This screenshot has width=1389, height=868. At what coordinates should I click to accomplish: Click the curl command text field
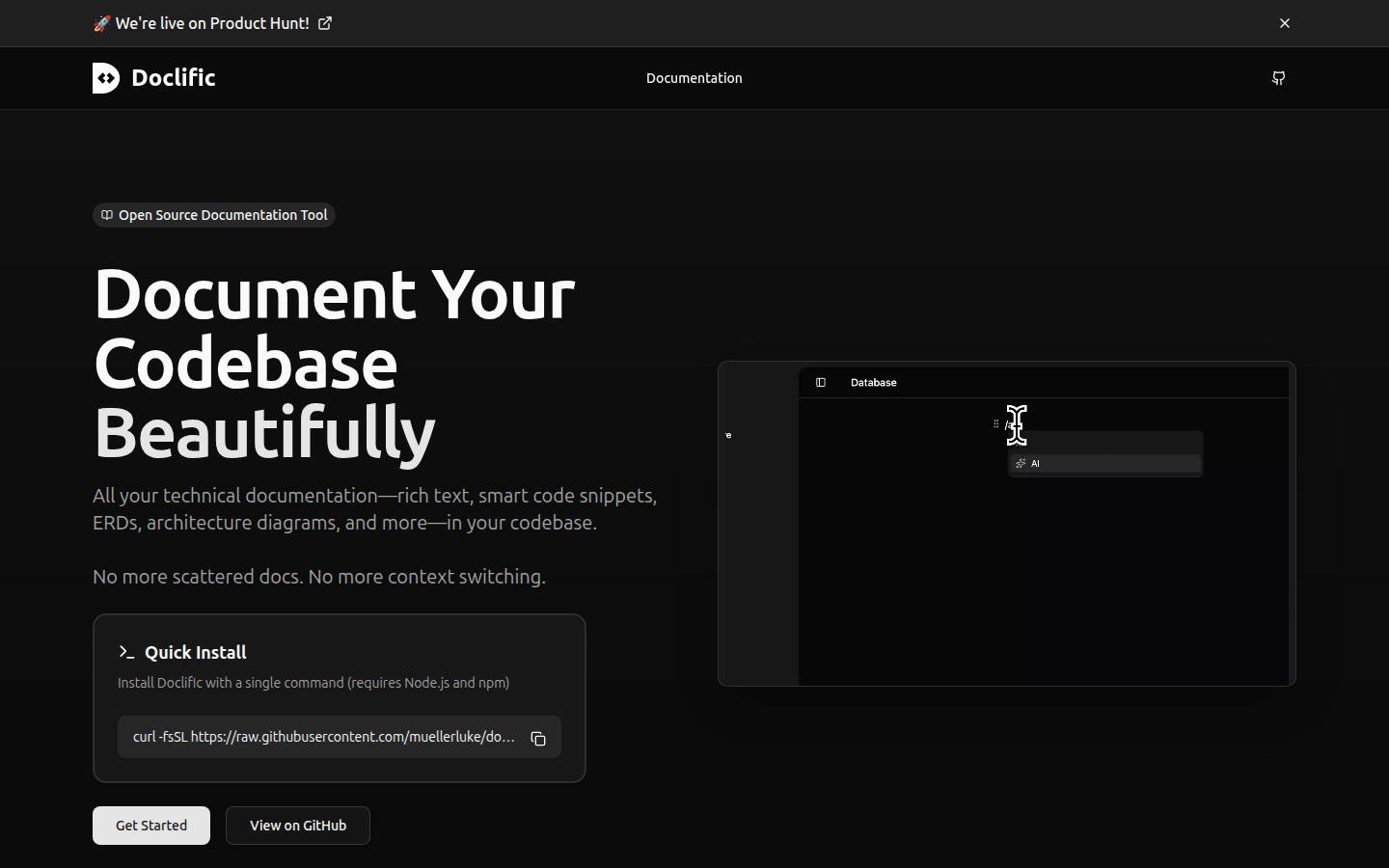[324, 737]
